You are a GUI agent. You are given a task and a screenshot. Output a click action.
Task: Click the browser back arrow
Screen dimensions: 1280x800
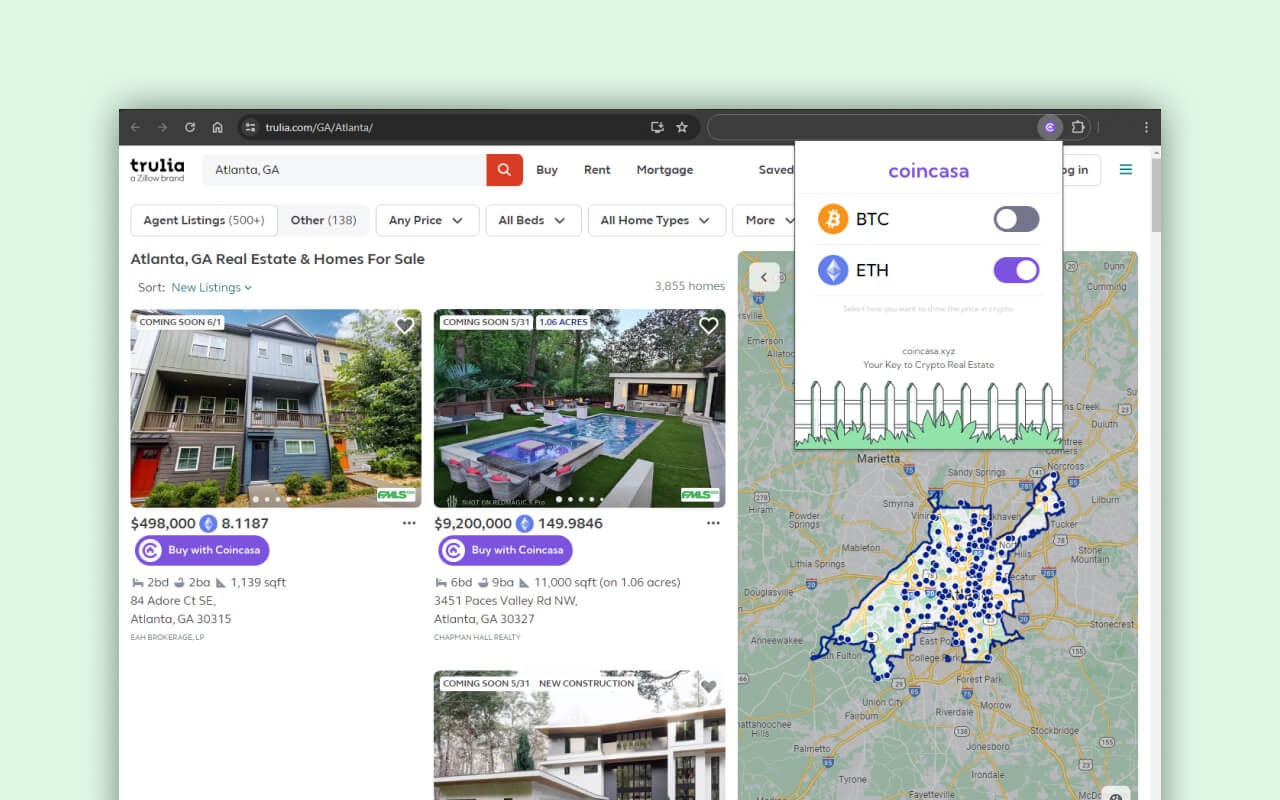click(x=135, y=127)
